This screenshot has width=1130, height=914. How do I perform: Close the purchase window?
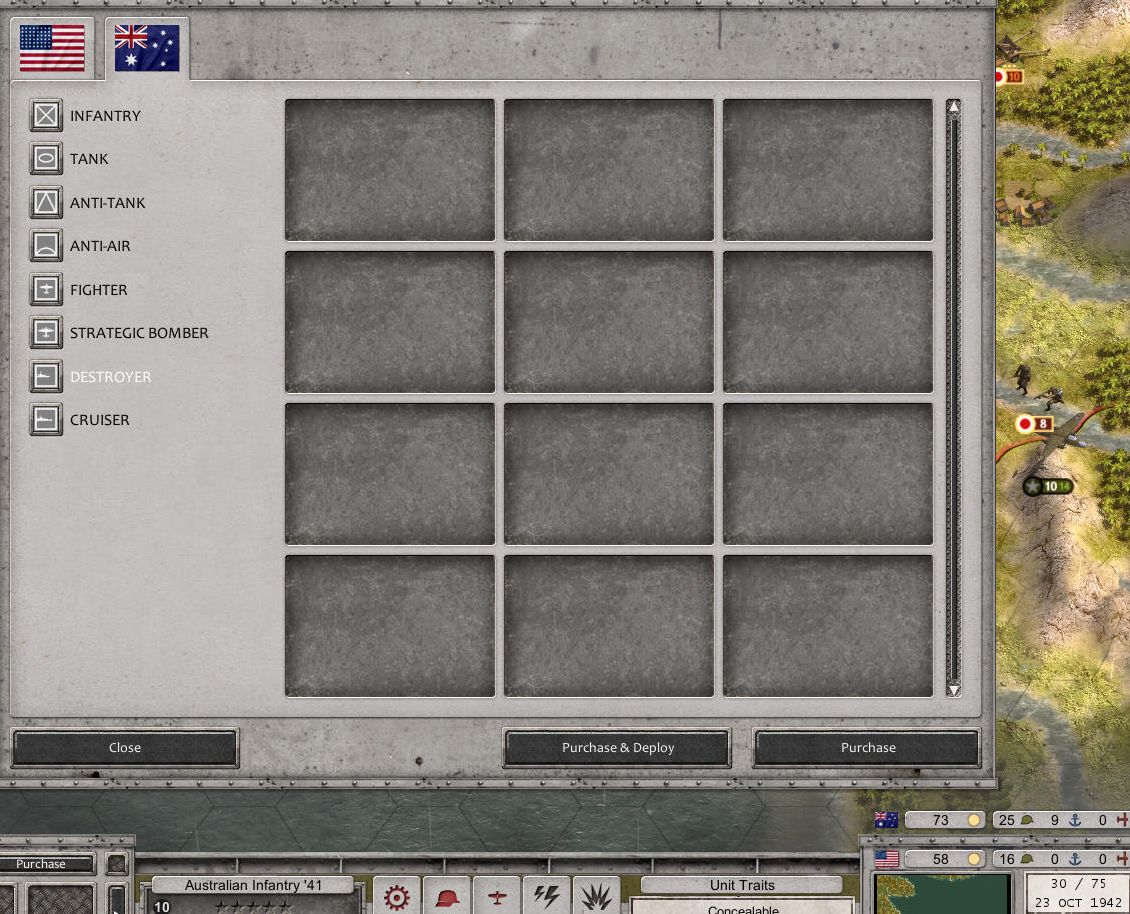click(x=125, y=747)
